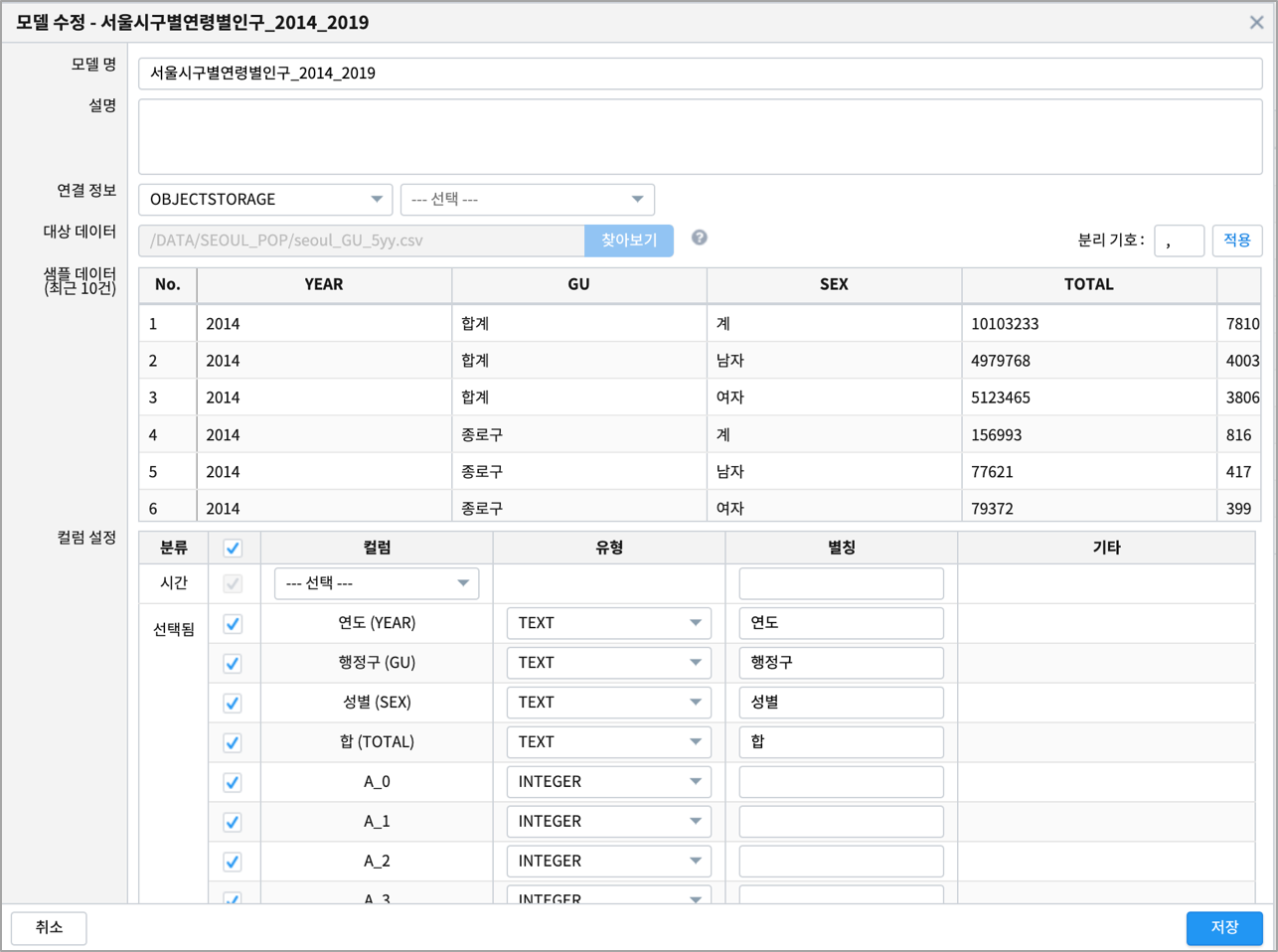Click the 저장 save button
Image resolution: width=1278 pixels, height=952 pixels.
point(1224,927)
